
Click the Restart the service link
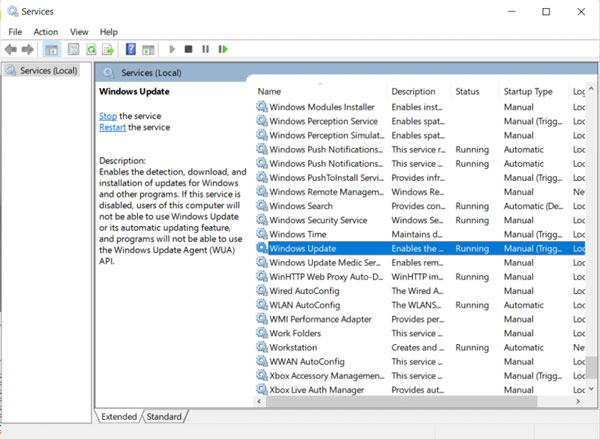click(112, 127)
